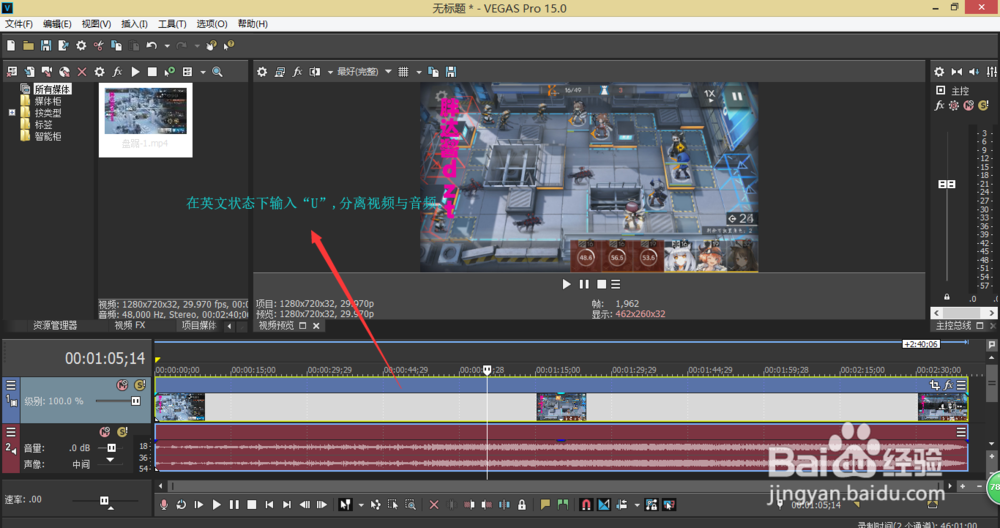Save the preview snapshot to a file
The height and width of the screenshot is (528, 1000).
[x=451, y=72]
